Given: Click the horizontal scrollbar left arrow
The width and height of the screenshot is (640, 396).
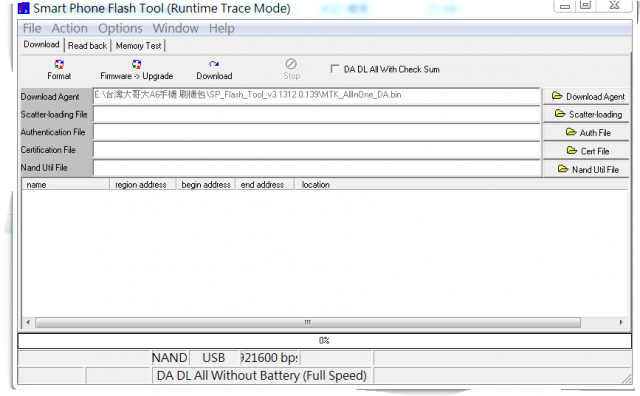Looking at the screenshot, I should pyautogui.click(x=28, y=323).
